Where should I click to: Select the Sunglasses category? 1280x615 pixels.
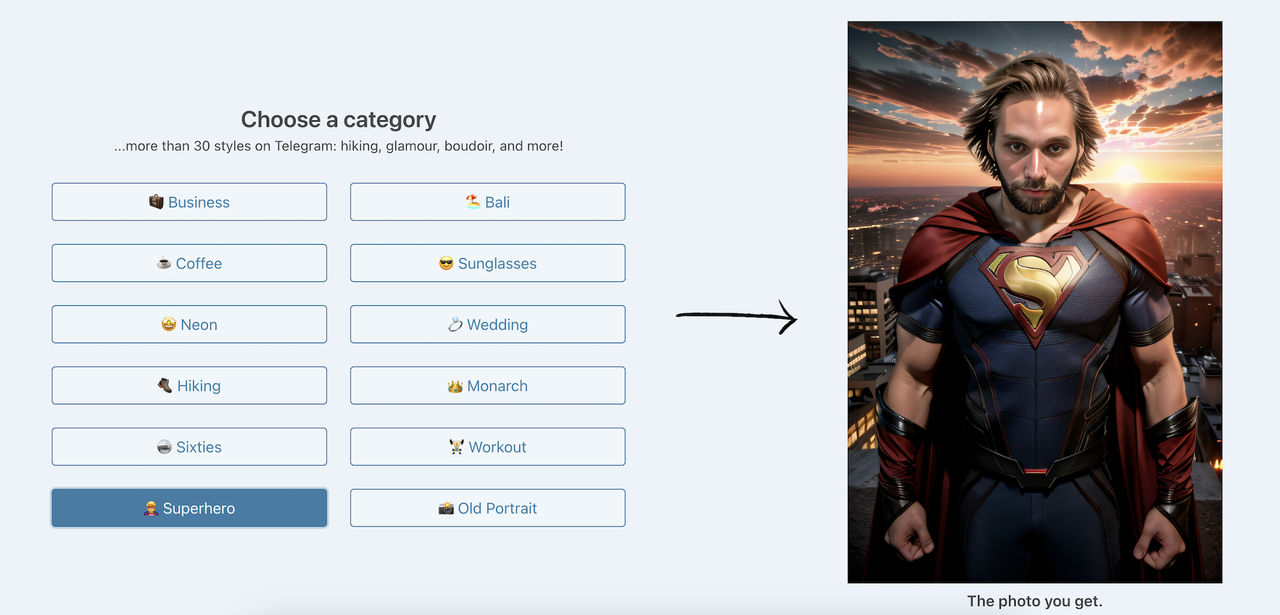488,263
